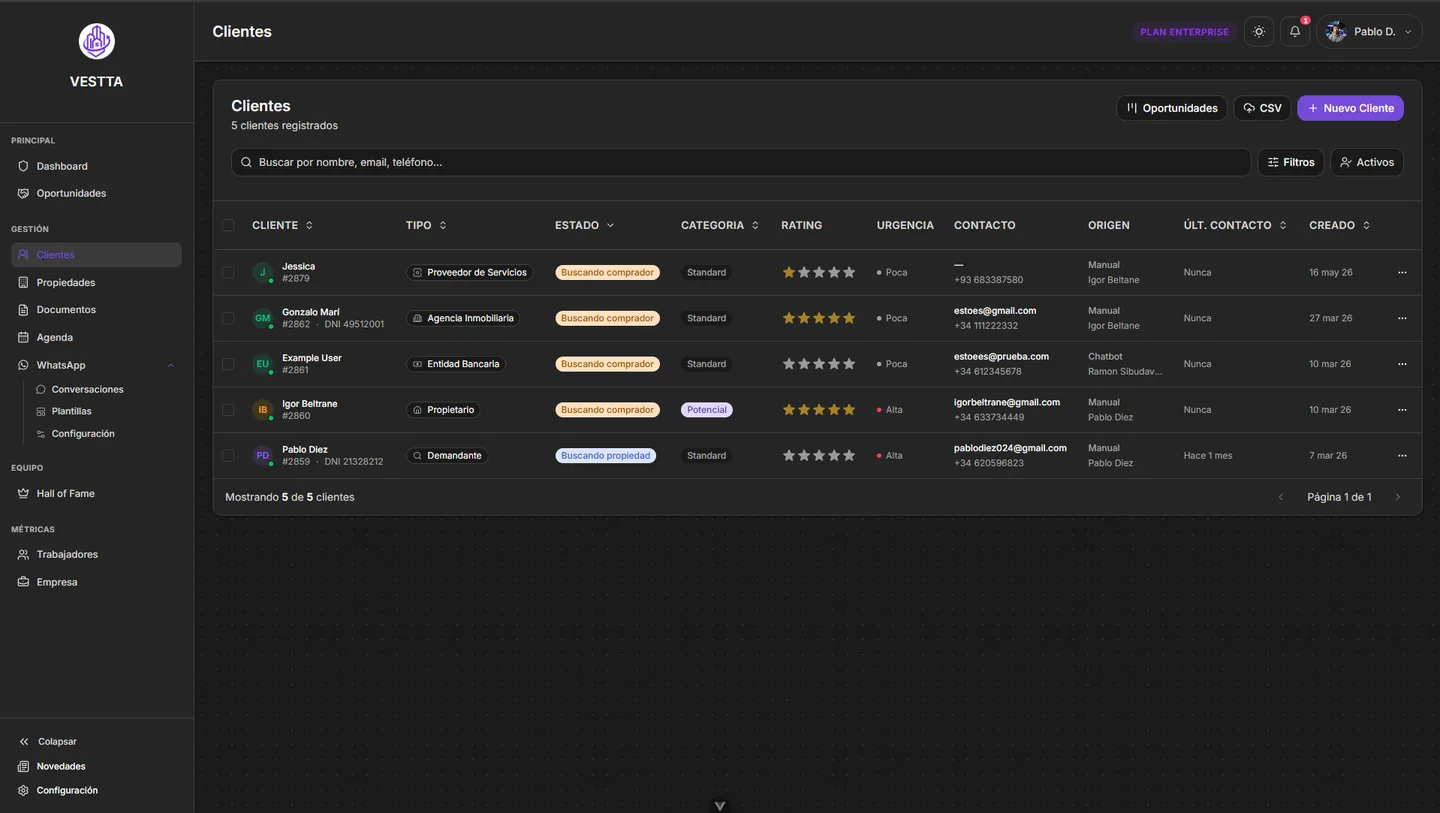The height and width of the screenshot is (813, 1440).
Task: Open row actions menu for Example User
Action: 1402,364
